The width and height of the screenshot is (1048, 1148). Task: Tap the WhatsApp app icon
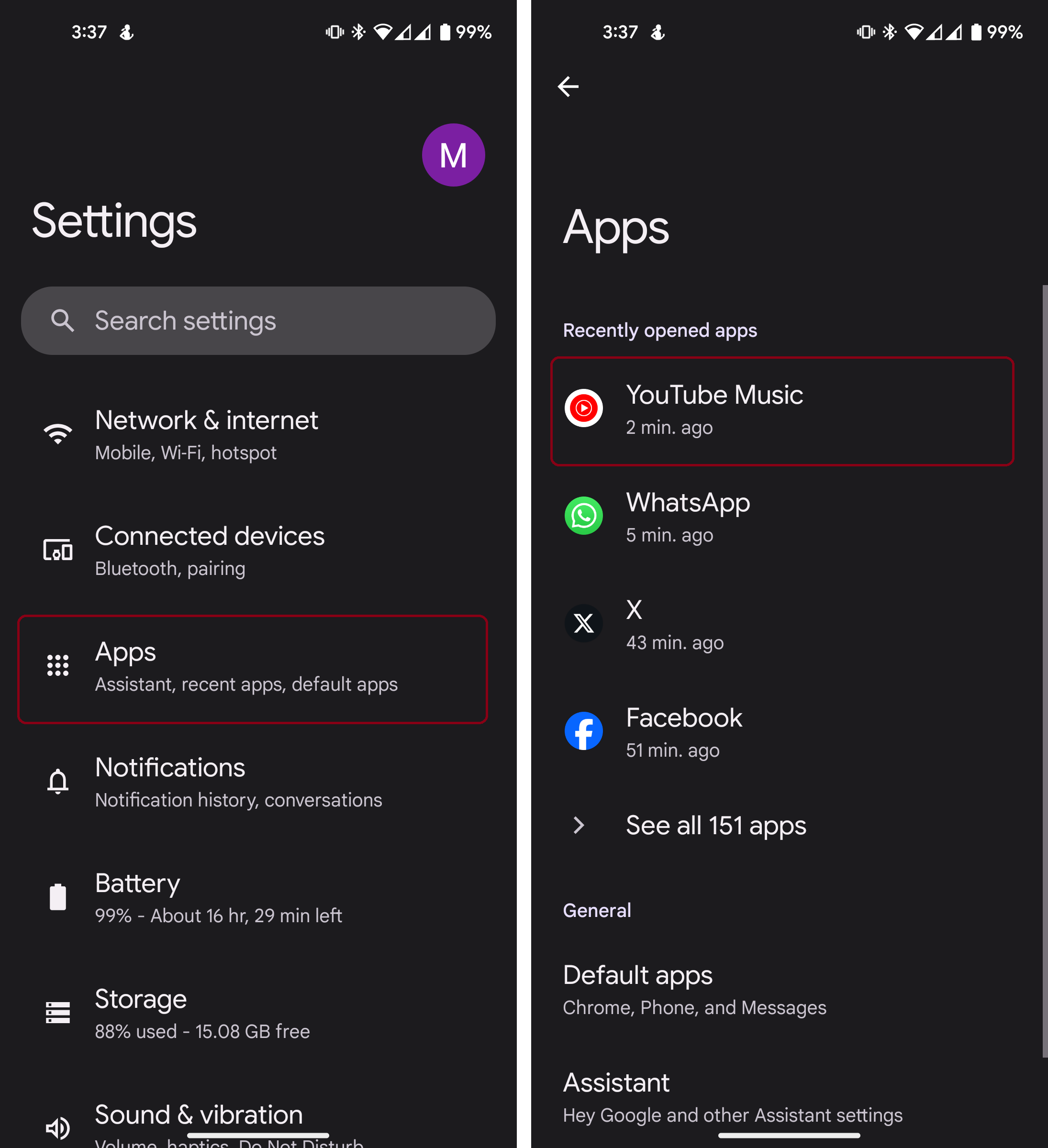click(583, 516)
